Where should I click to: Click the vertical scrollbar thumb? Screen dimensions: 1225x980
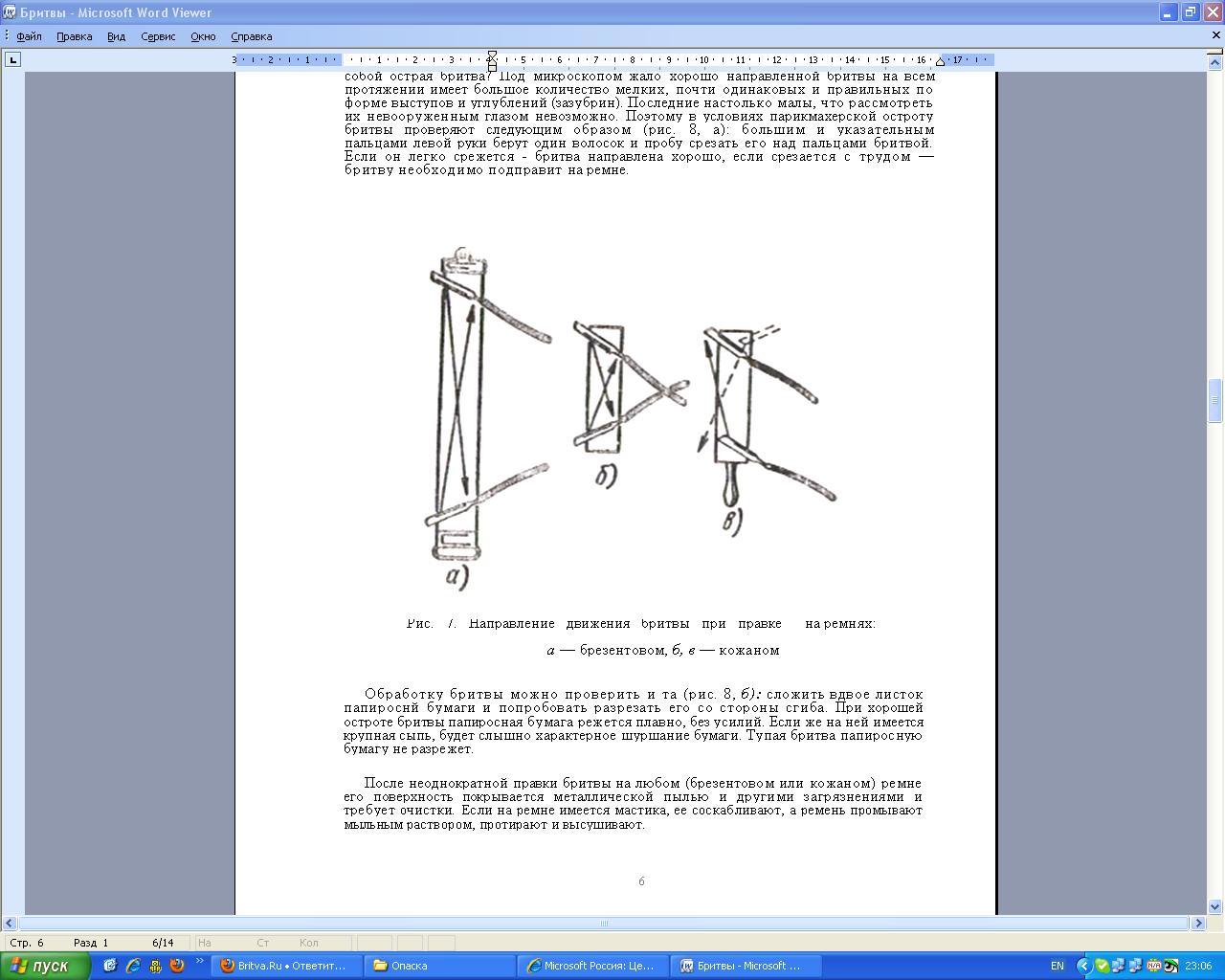[1215, 400]
